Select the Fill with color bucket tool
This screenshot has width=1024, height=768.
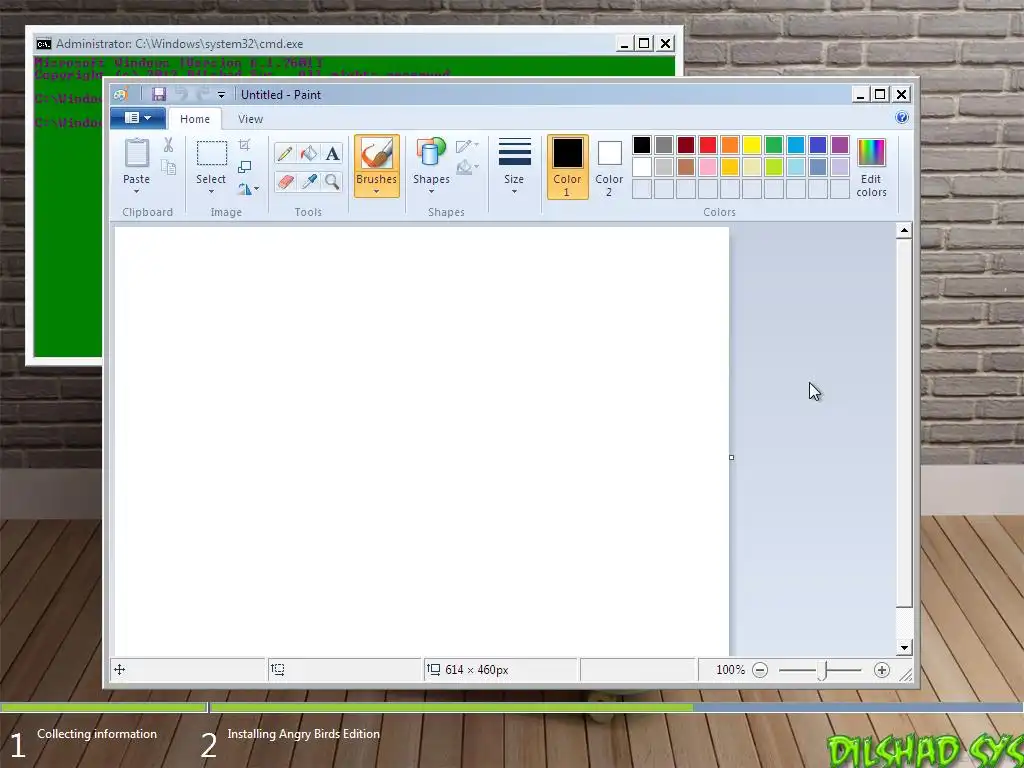point(308,153)
